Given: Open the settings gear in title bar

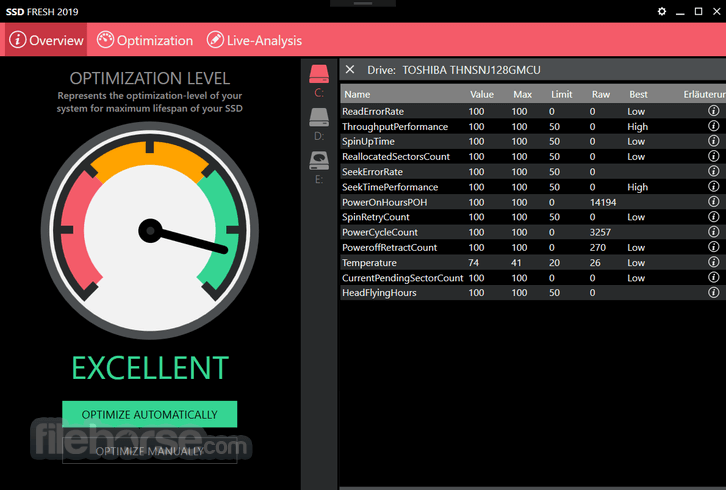Looking at the screenshot, I should click(662, 11).
